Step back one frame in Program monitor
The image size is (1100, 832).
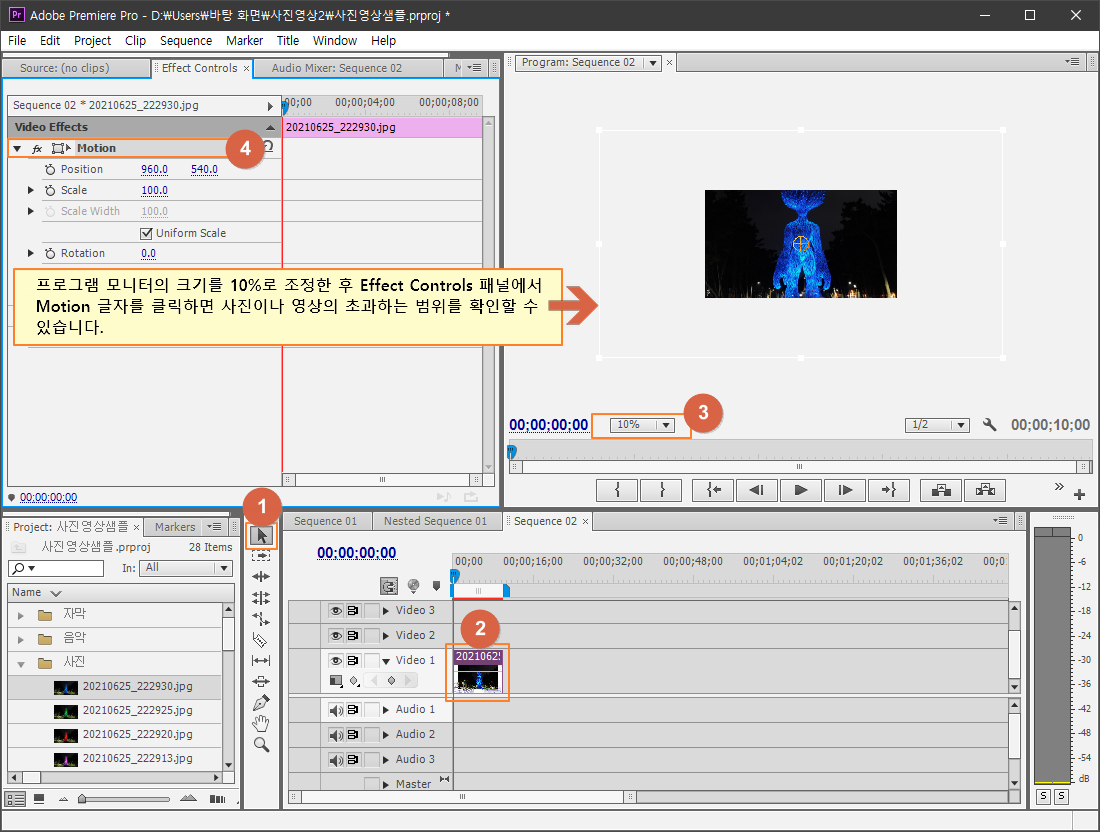pos(757,490)
